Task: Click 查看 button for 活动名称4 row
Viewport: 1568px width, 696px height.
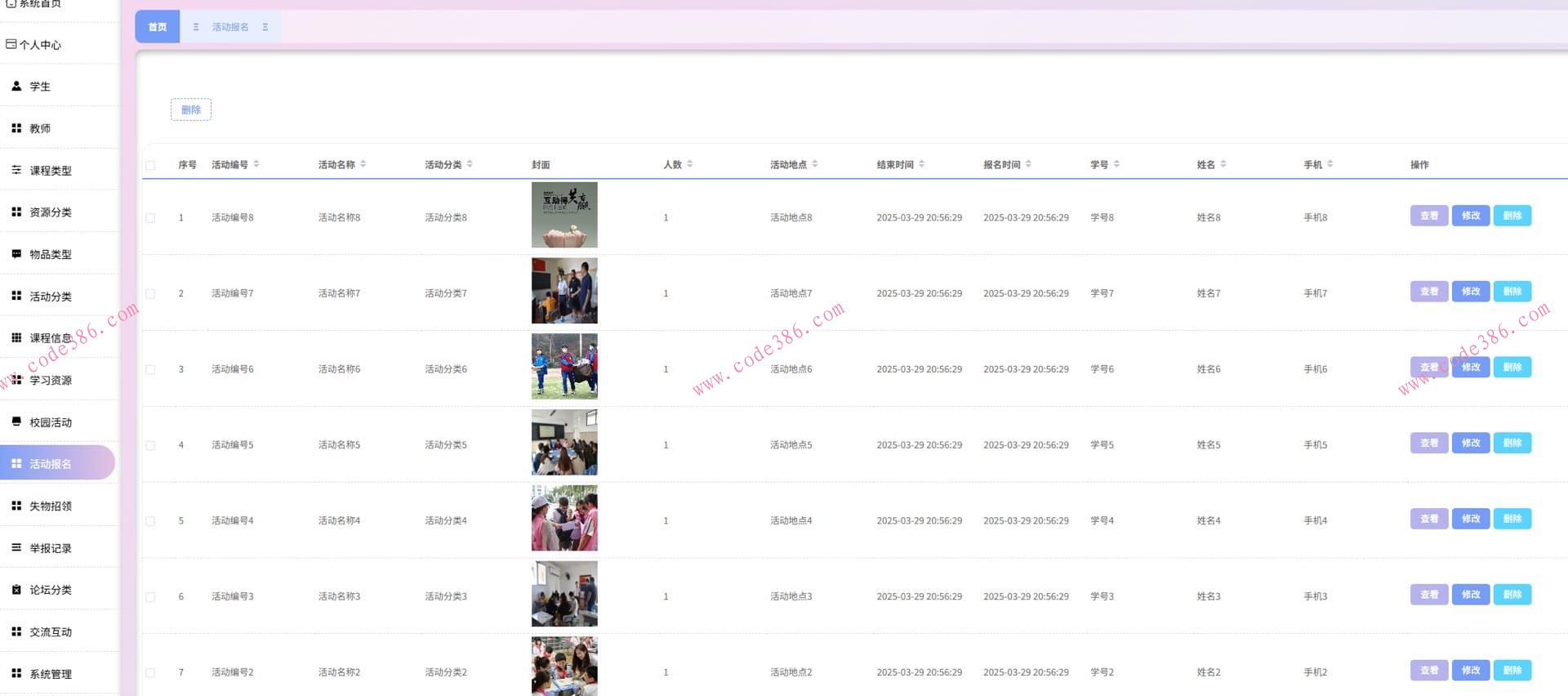Action: pos(1429,519)
